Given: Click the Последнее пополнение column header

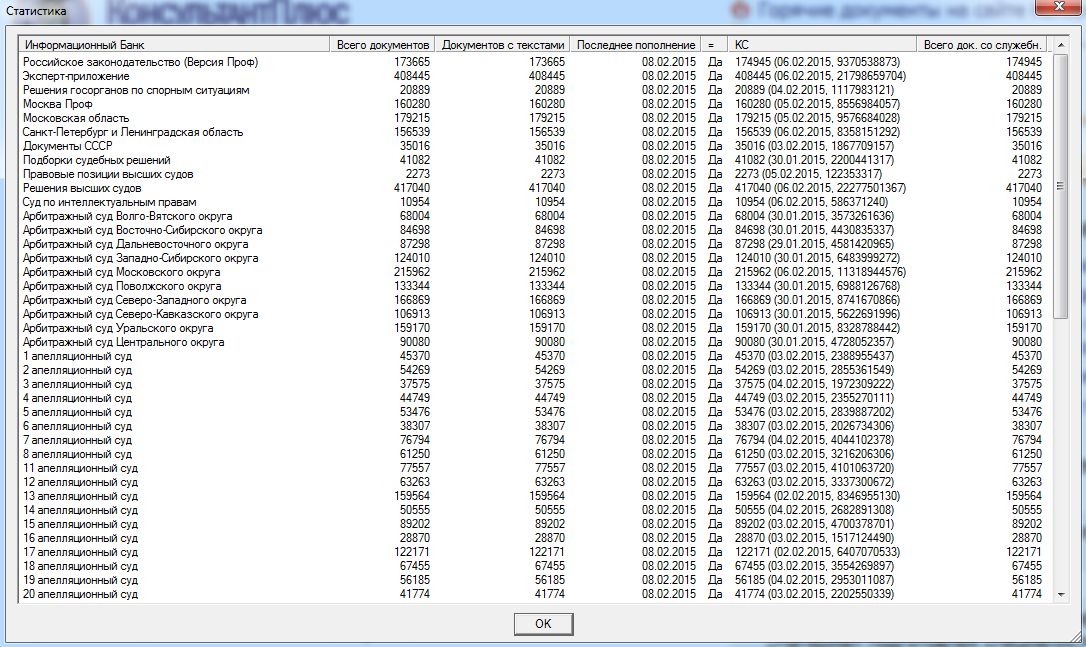Looking at the screenshot, I should tap(635, 44).
